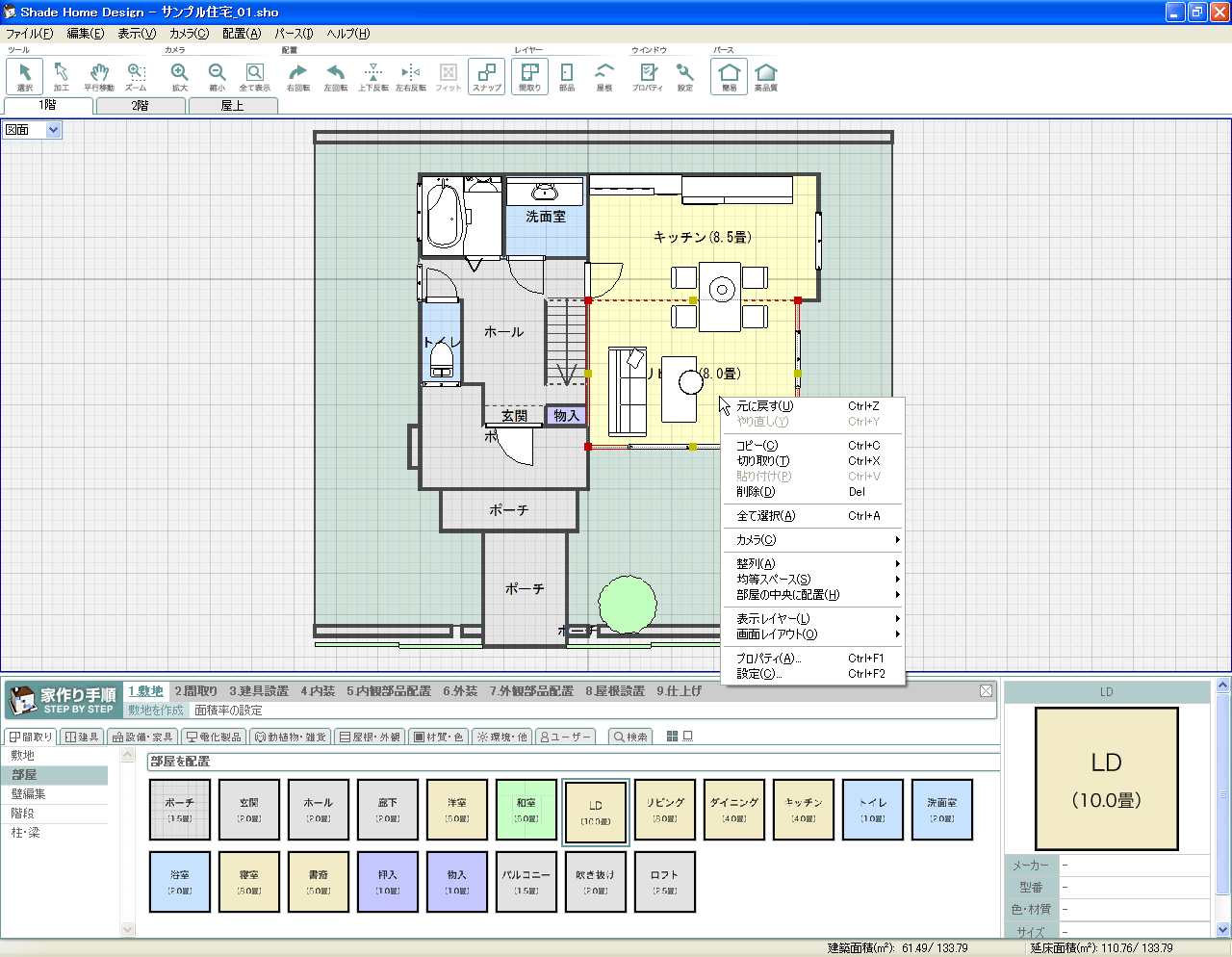Expand the カメラ context submenu
This screenshot has width=1232, height=957.
(x=812, y=540)
